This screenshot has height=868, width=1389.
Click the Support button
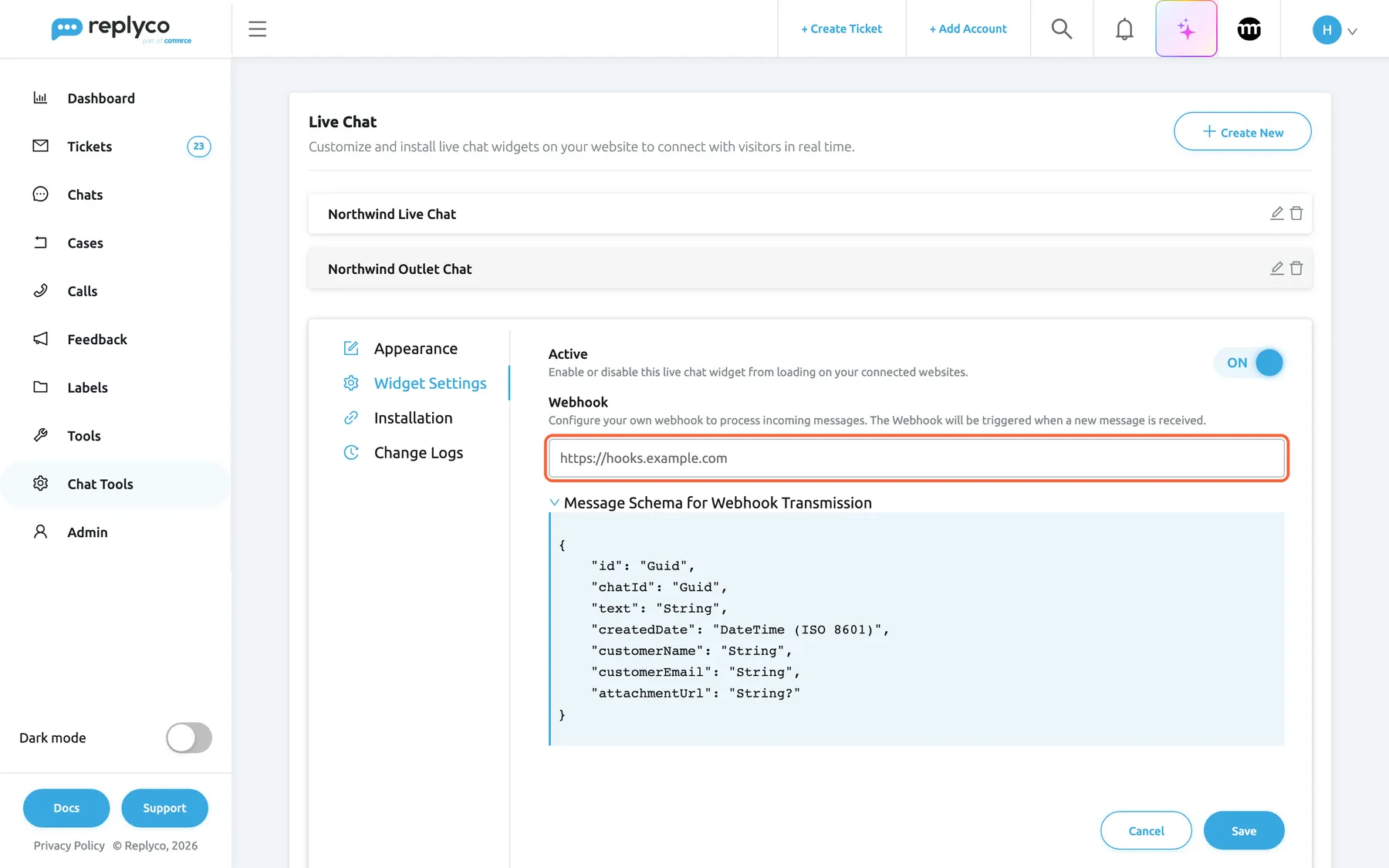164,808
